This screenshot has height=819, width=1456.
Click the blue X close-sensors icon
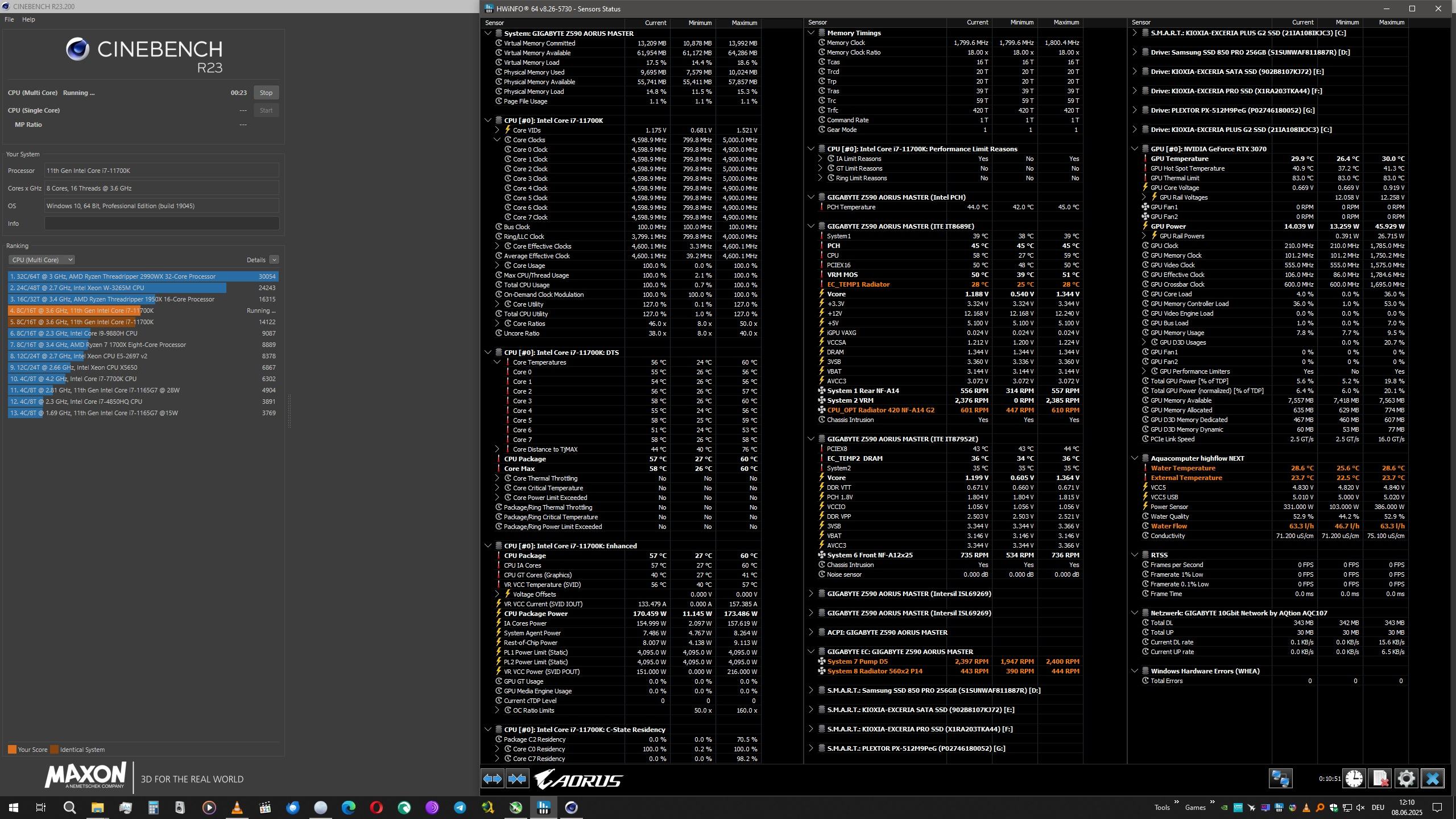[1432, 778]
